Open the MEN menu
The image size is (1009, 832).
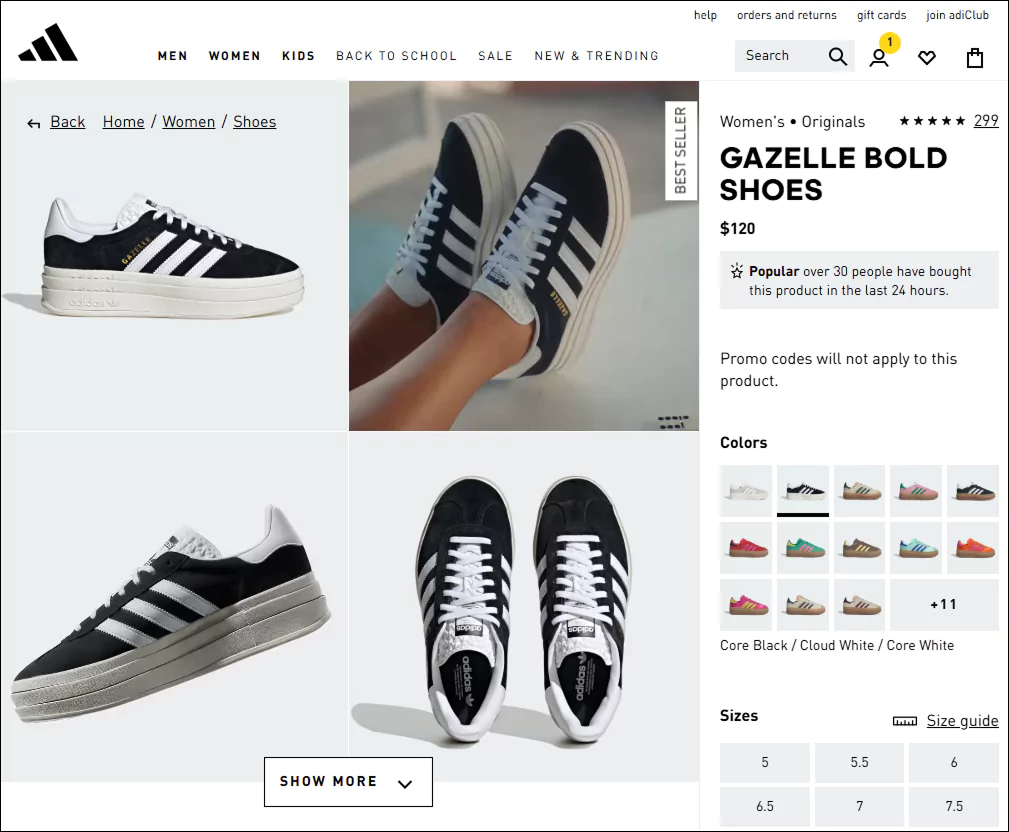coord(172,56)
